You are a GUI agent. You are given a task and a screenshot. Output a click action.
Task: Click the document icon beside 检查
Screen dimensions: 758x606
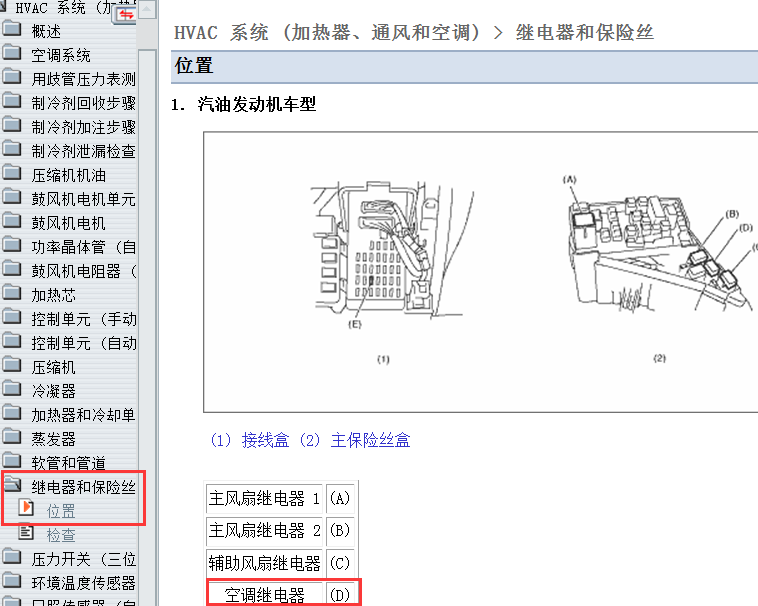26,532
